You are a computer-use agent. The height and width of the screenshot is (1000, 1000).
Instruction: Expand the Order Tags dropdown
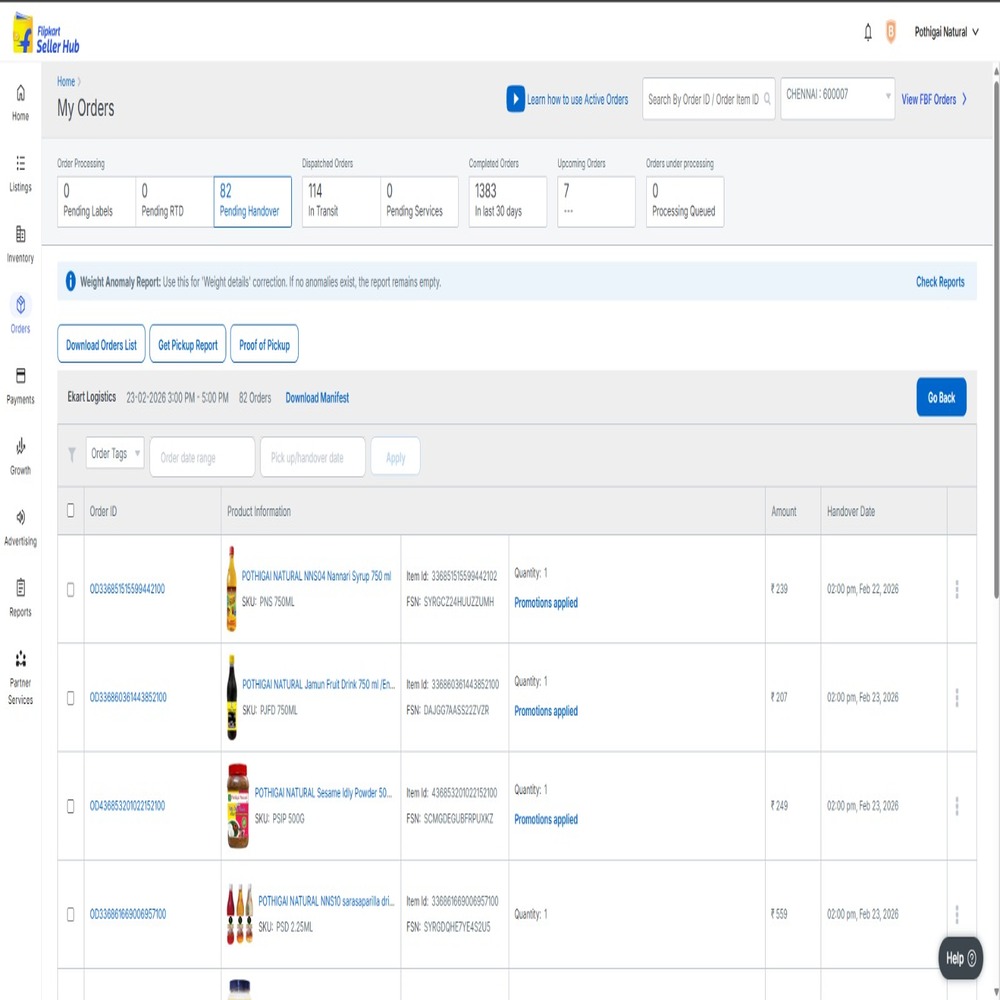point(115,454)
